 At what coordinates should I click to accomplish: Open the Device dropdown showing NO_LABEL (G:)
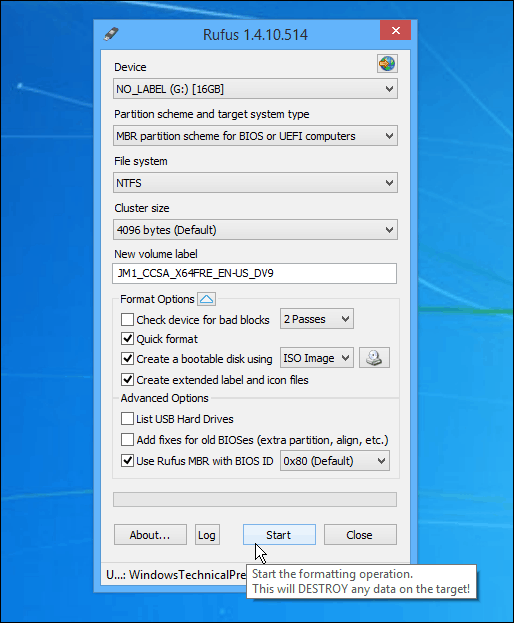click(255, 89)
